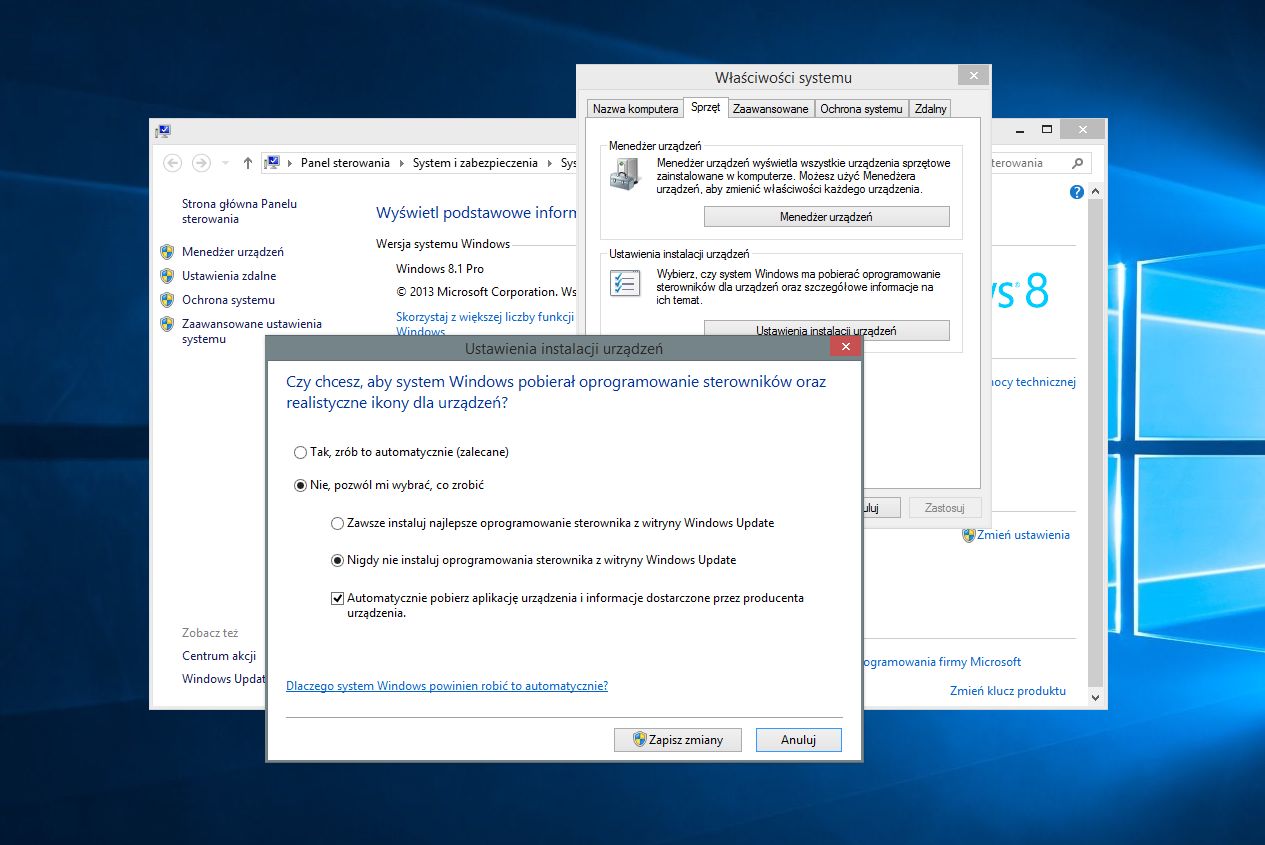This screenshot has width=1265, height=845.
Task: Expand the chevron after 'System i zabezpieczenia'
Action: (x=549, y=163)
